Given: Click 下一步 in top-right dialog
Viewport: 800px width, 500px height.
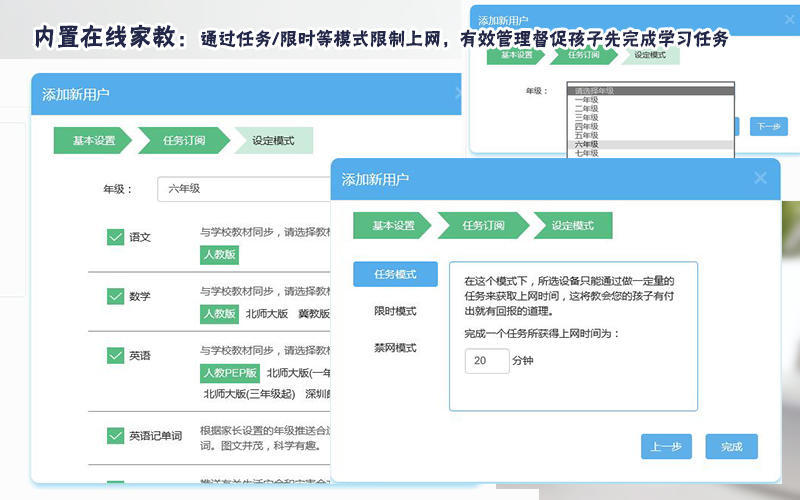Looking at the screenshot, I should [769, 126].
